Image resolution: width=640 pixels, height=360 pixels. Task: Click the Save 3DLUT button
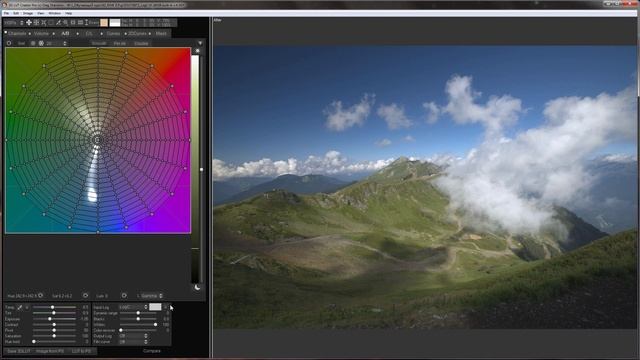pyautogui.click(x=19, y=351)
